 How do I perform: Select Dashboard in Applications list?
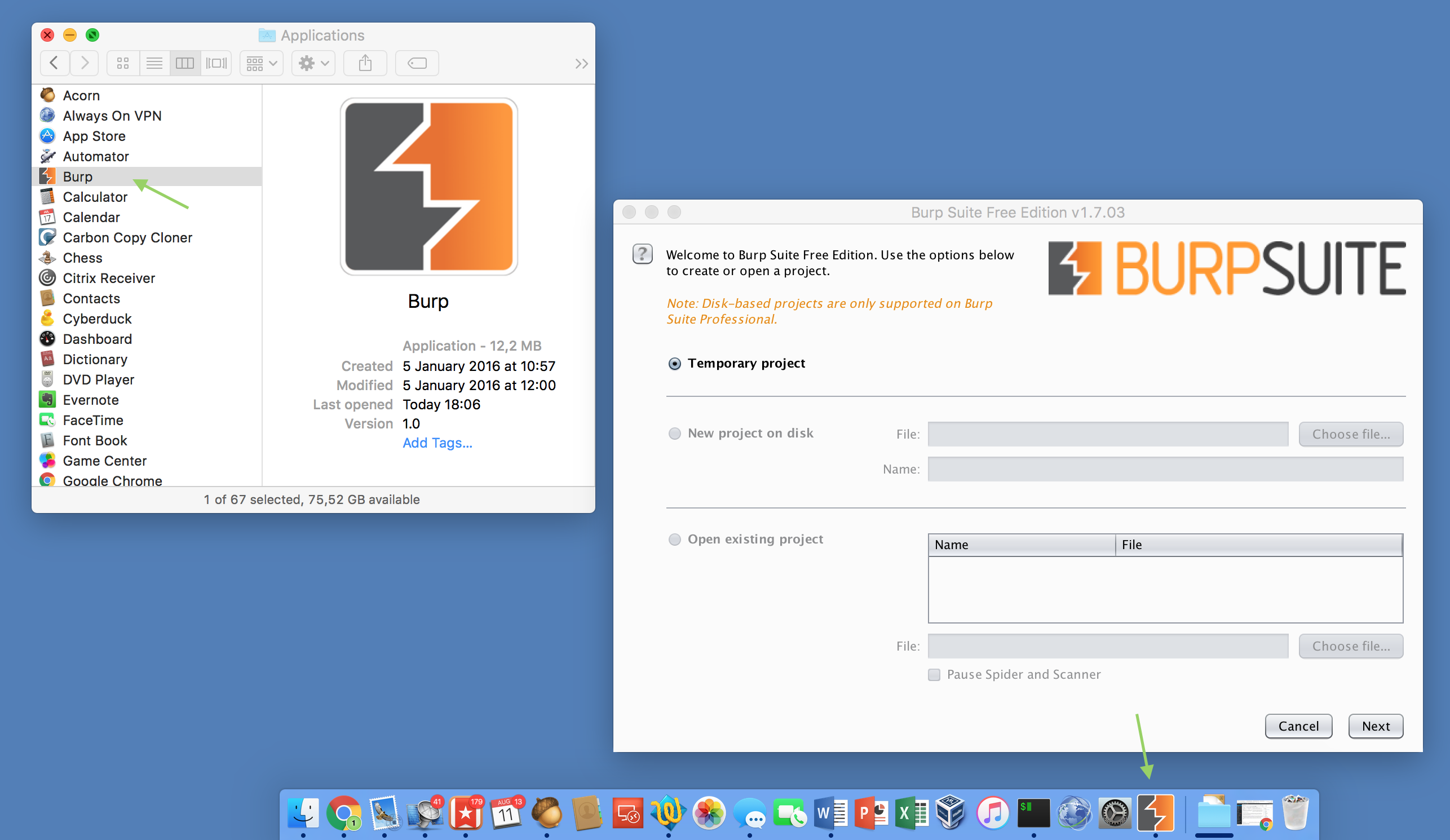click(147, 339)
